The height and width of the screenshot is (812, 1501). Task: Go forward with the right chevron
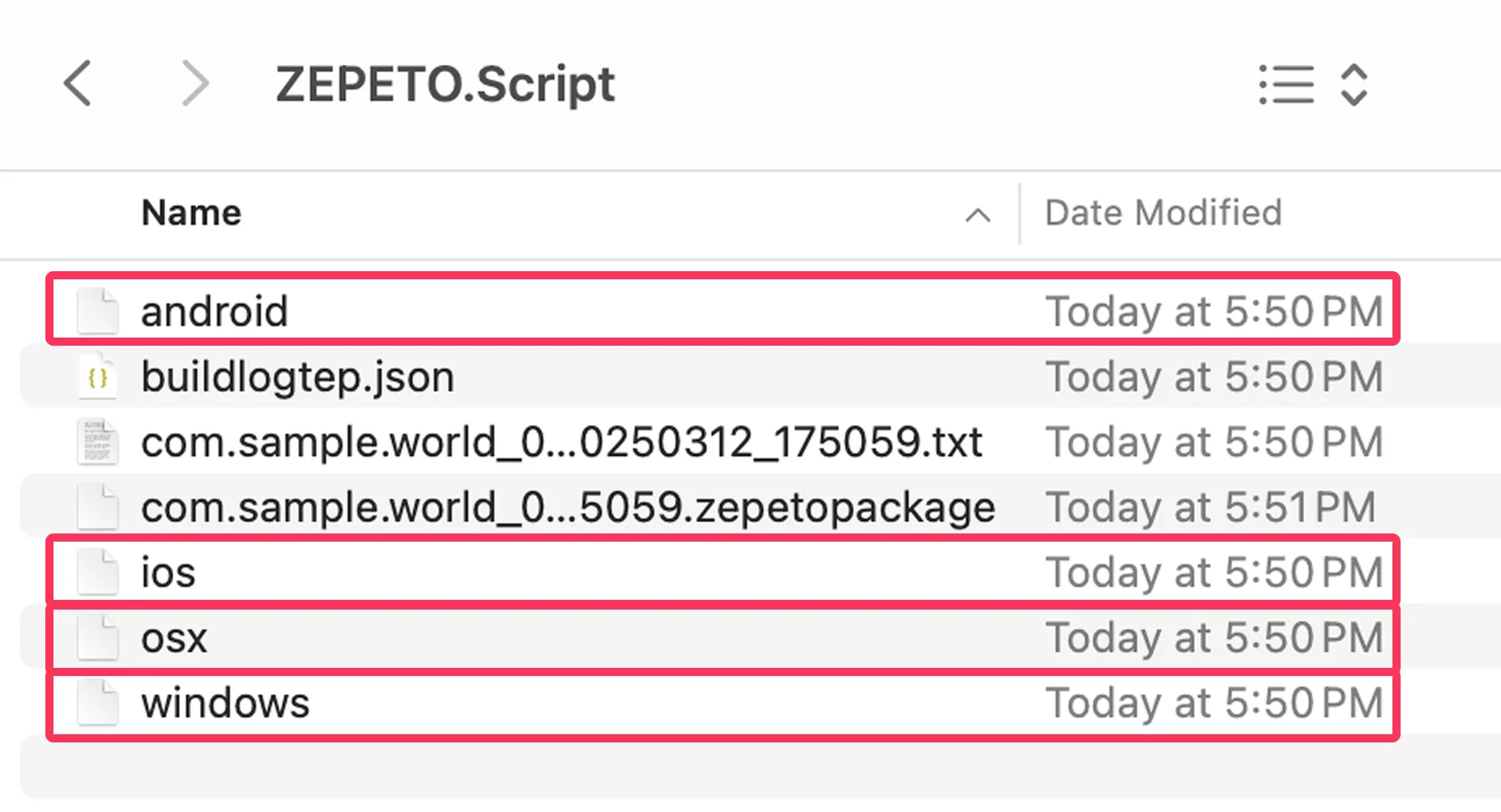tap(195, 83)
